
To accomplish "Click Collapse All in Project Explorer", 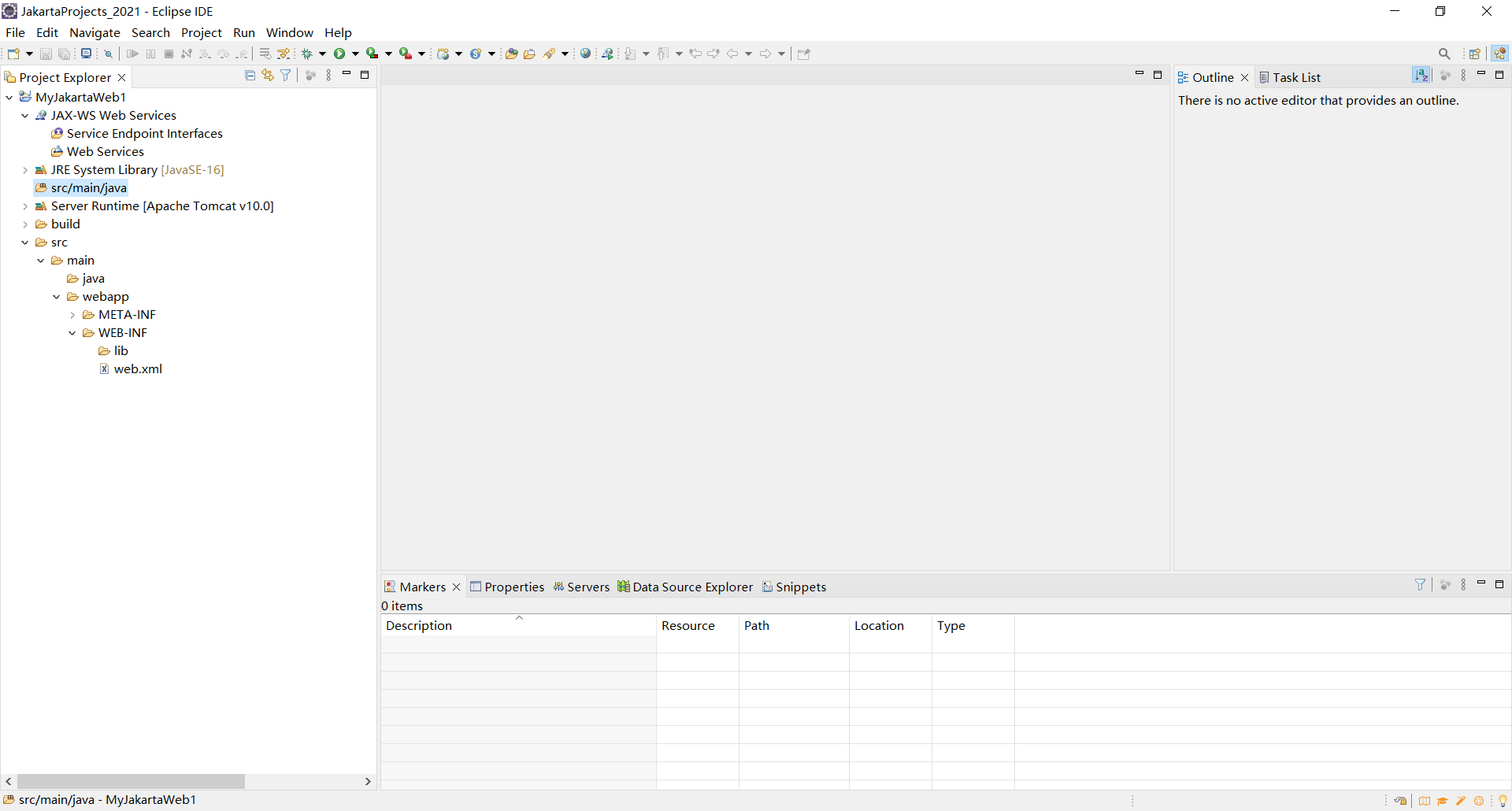I will tap(250, 76).
